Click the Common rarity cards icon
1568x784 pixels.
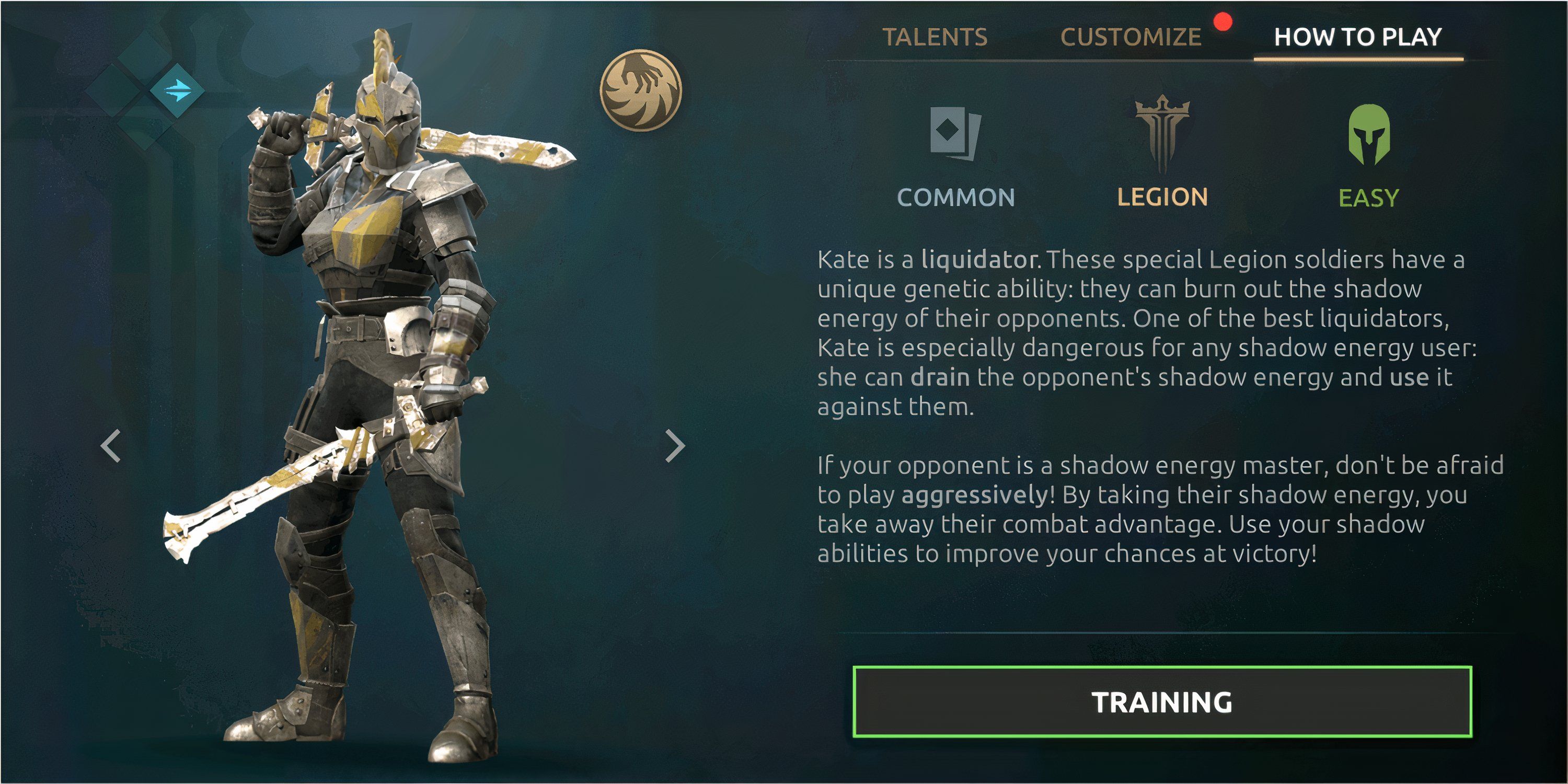955,133
